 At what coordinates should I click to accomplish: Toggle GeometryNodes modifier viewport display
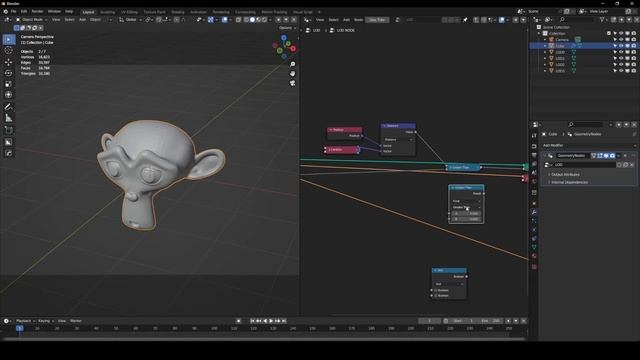tap(606, 156)
